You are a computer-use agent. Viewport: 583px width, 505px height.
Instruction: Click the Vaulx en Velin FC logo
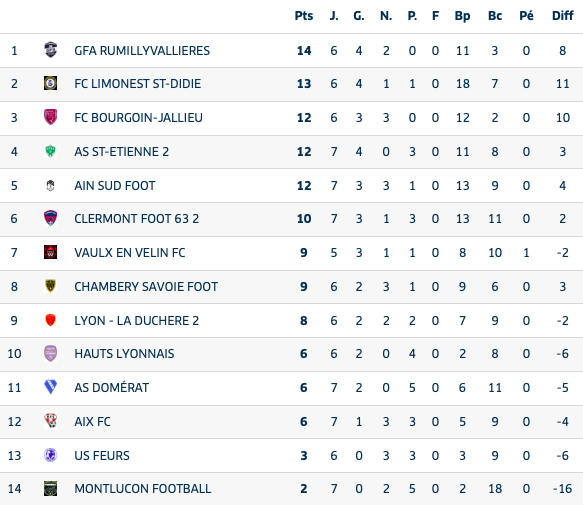51,252
